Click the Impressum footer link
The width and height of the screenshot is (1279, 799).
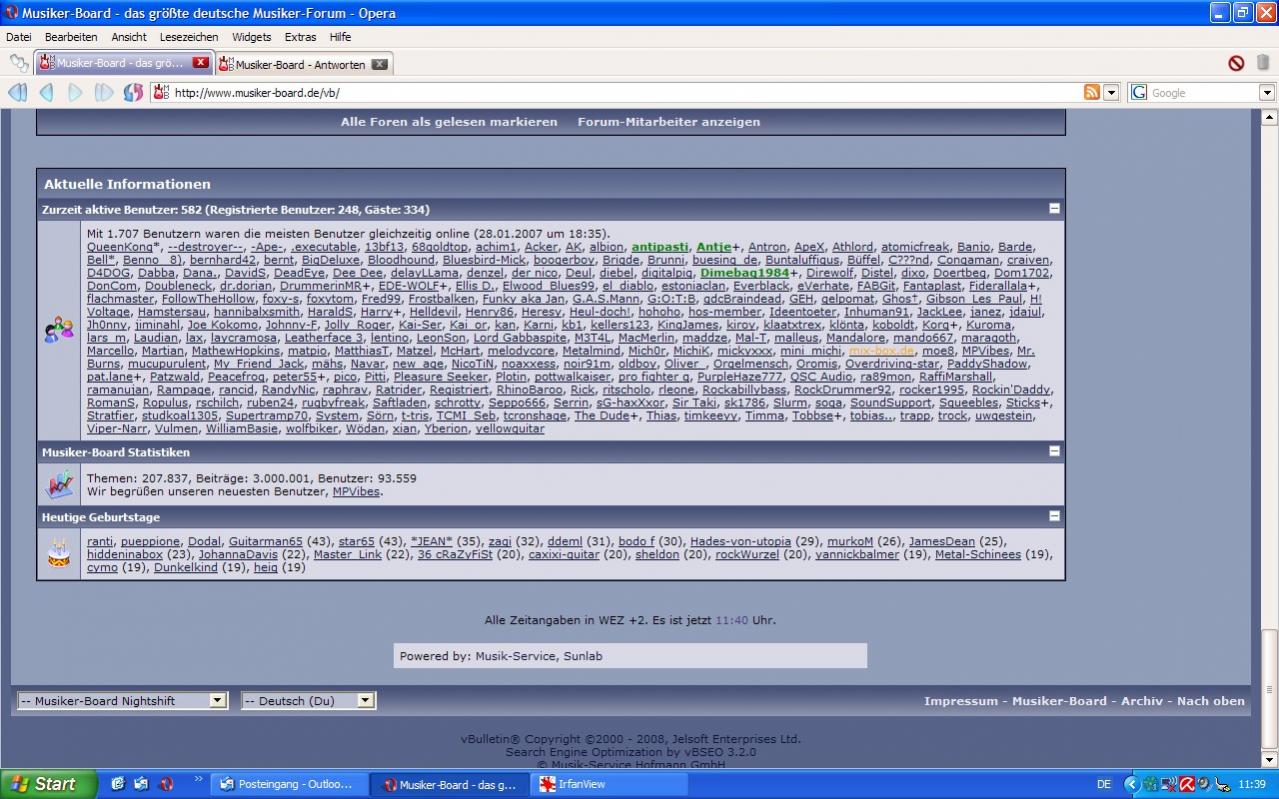point(961,701)
